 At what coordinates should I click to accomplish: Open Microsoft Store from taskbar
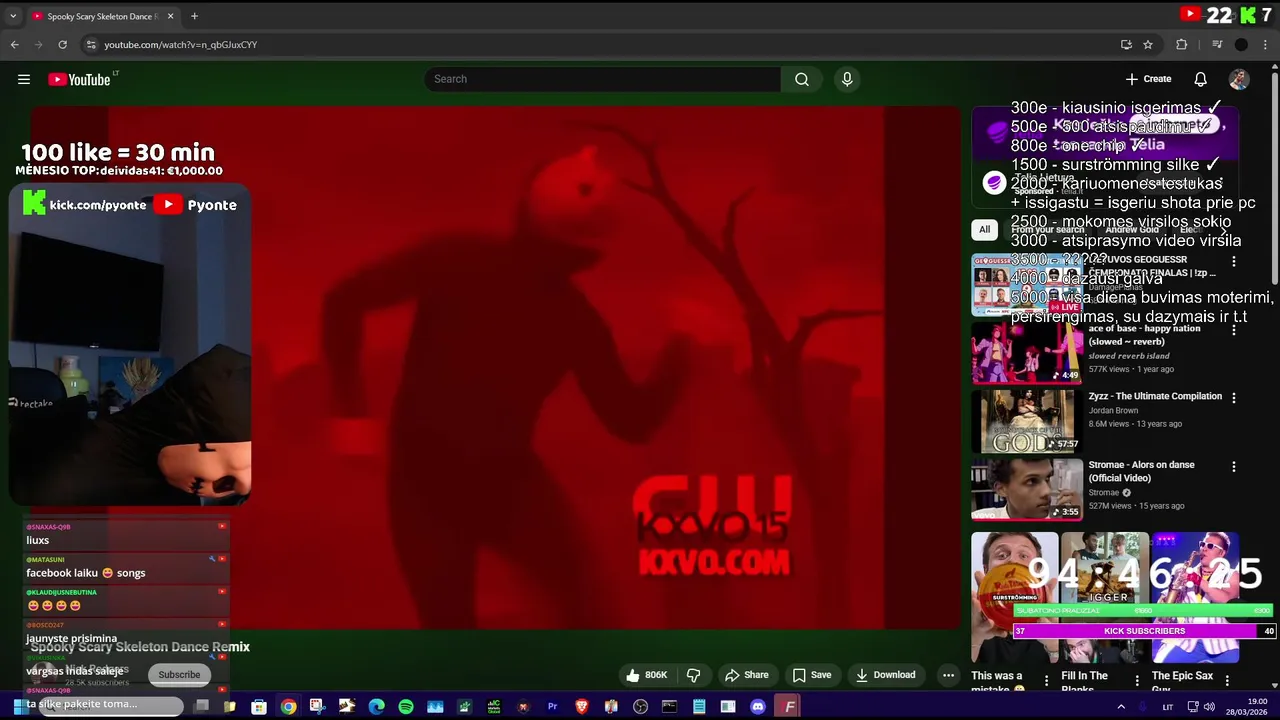coord(259,707)
